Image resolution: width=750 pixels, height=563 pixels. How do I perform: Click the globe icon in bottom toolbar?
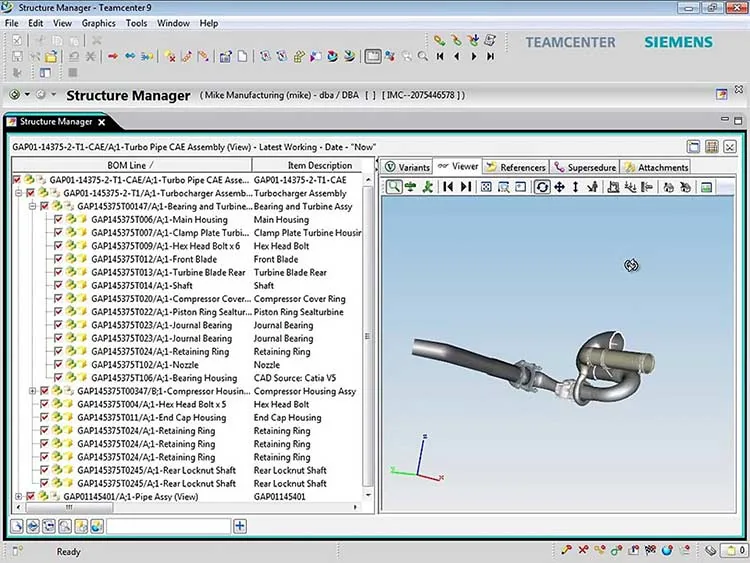click(x=97, y=526)
